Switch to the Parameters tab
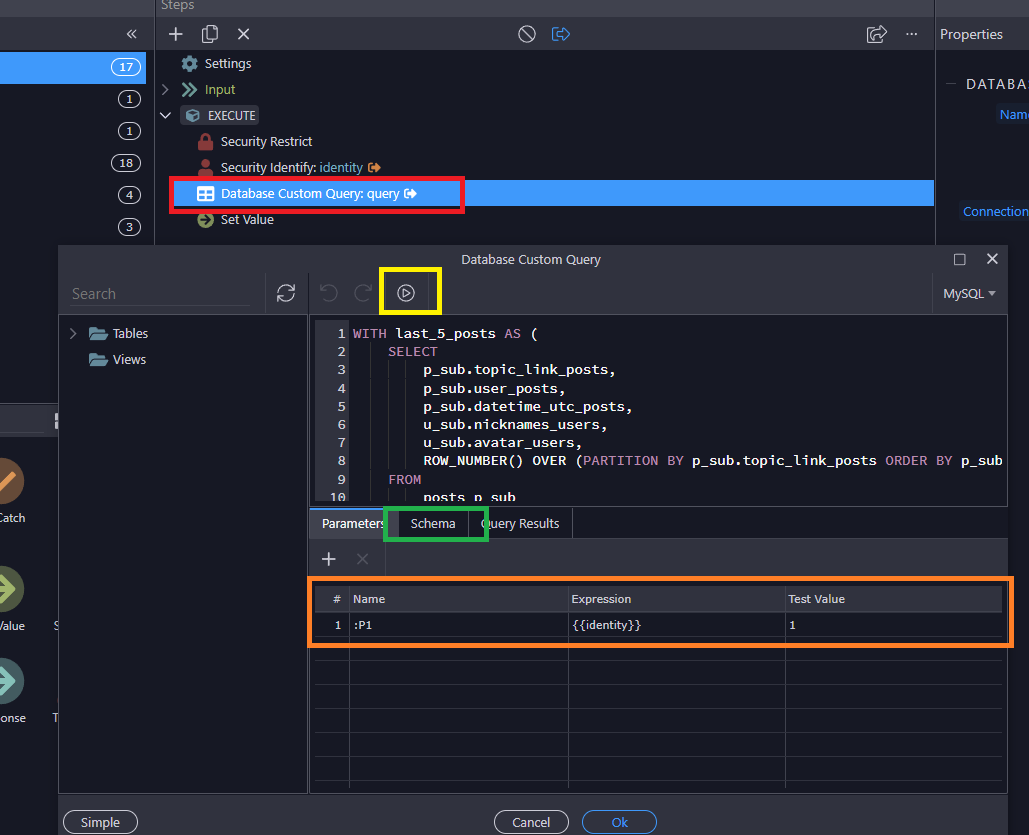The image size is (1029, 835). [352, 524]
